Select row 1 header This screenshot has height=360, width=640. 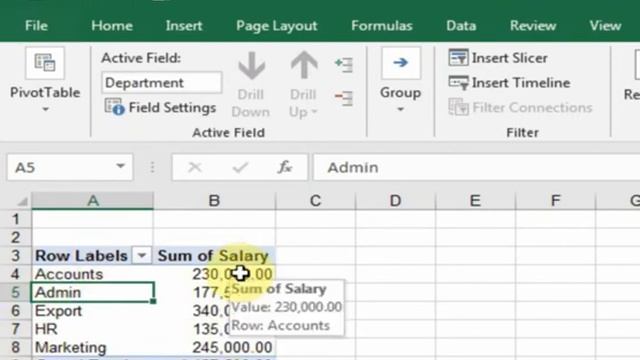(x=16, y=219)
